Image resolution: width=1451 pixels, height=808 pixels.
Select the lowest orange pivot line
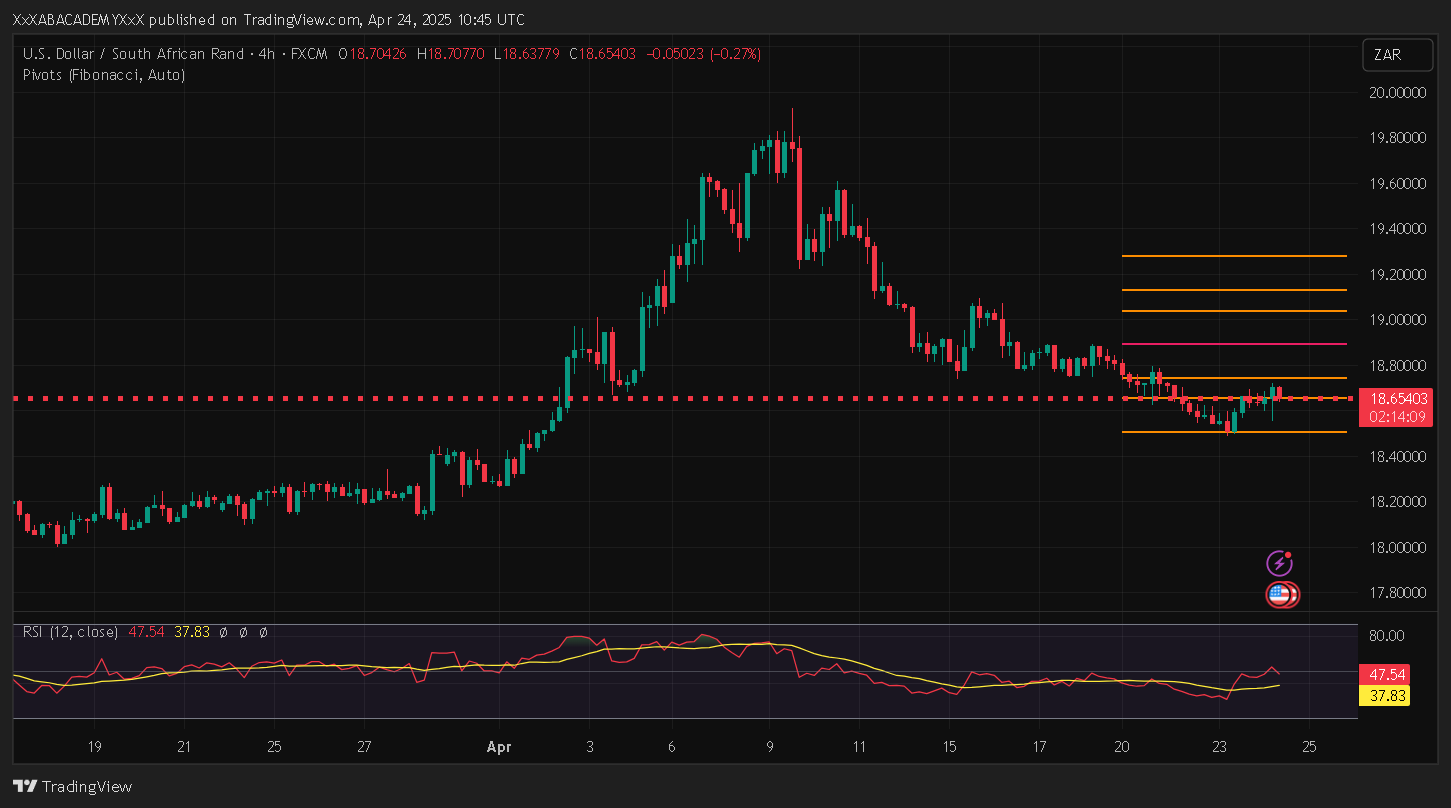pyautogui.click(x=1234, y=432)
